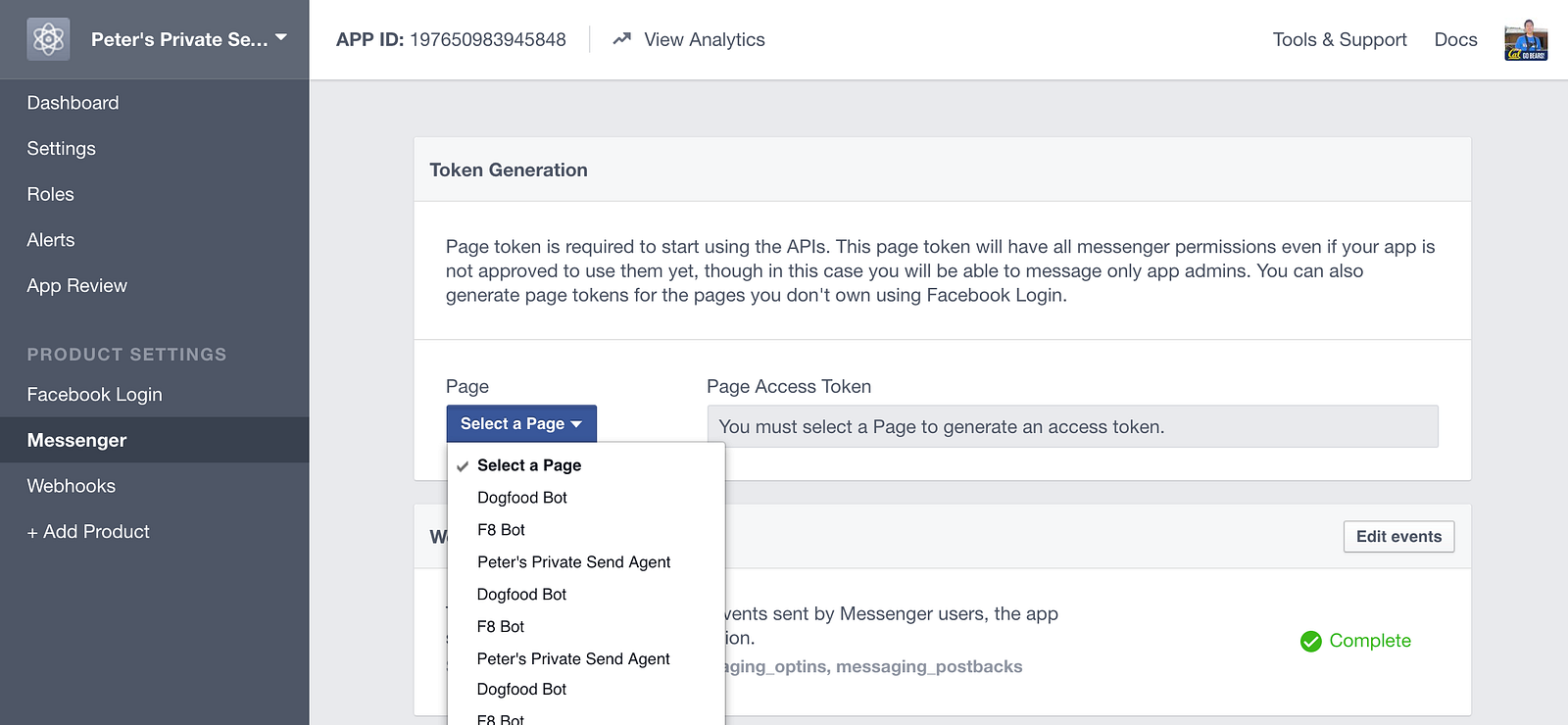This screenshot has width=1568, height=725.
Task: Select the first Dogfood Bot option
Action: [x=521, y=498]
